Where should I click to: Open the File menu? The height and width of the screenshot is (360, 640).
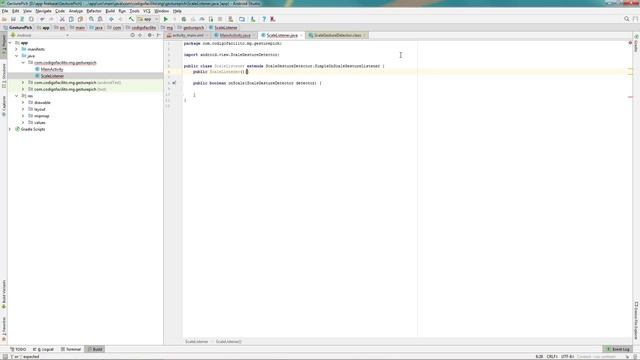point(5,11)
